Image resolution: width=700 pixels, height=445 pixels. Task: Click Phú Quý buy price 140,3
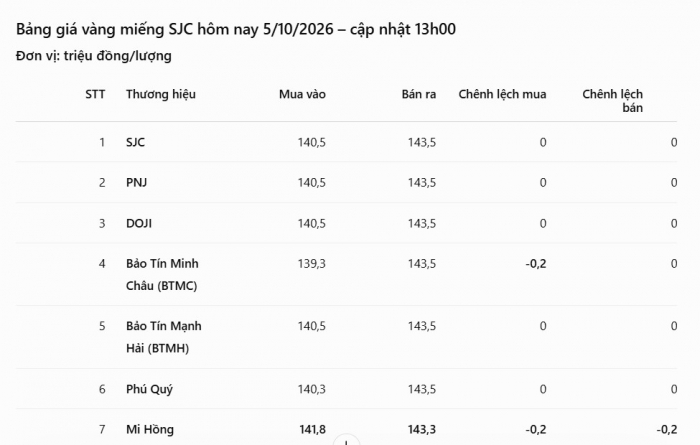pyautogui.click(x=312, y=389)
